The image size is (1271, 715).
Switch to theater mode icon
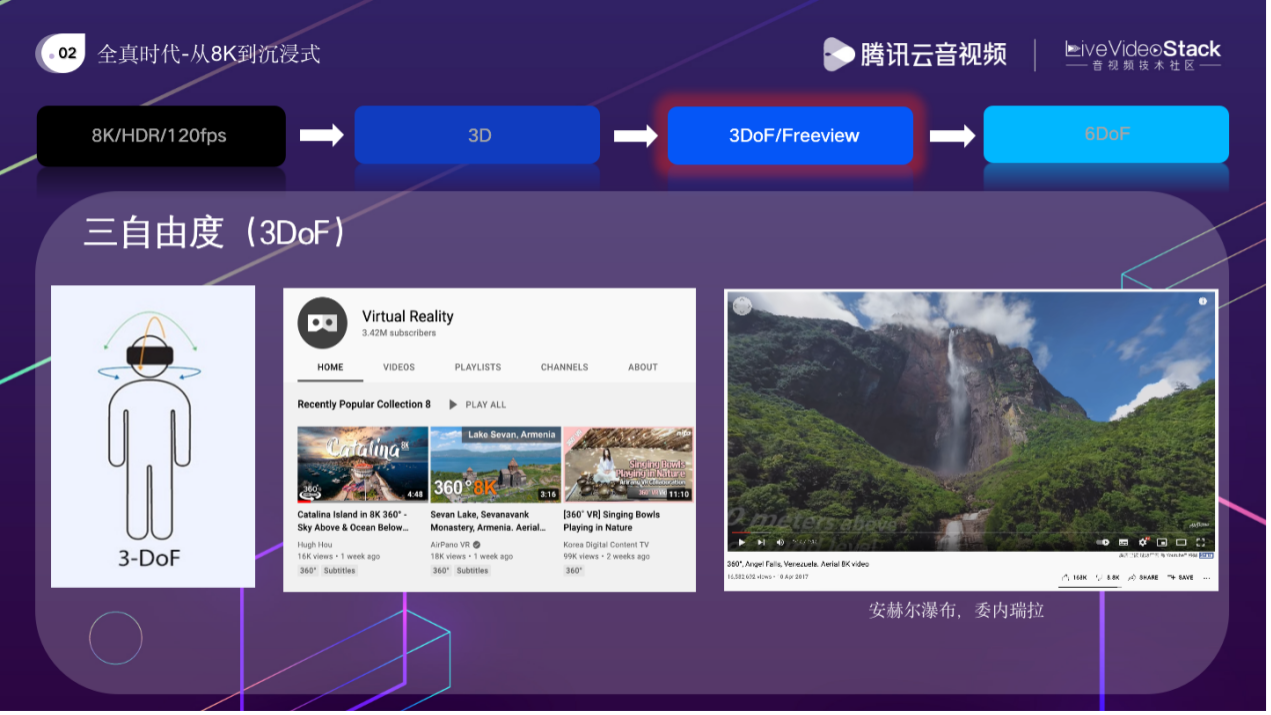(1181, 542)
